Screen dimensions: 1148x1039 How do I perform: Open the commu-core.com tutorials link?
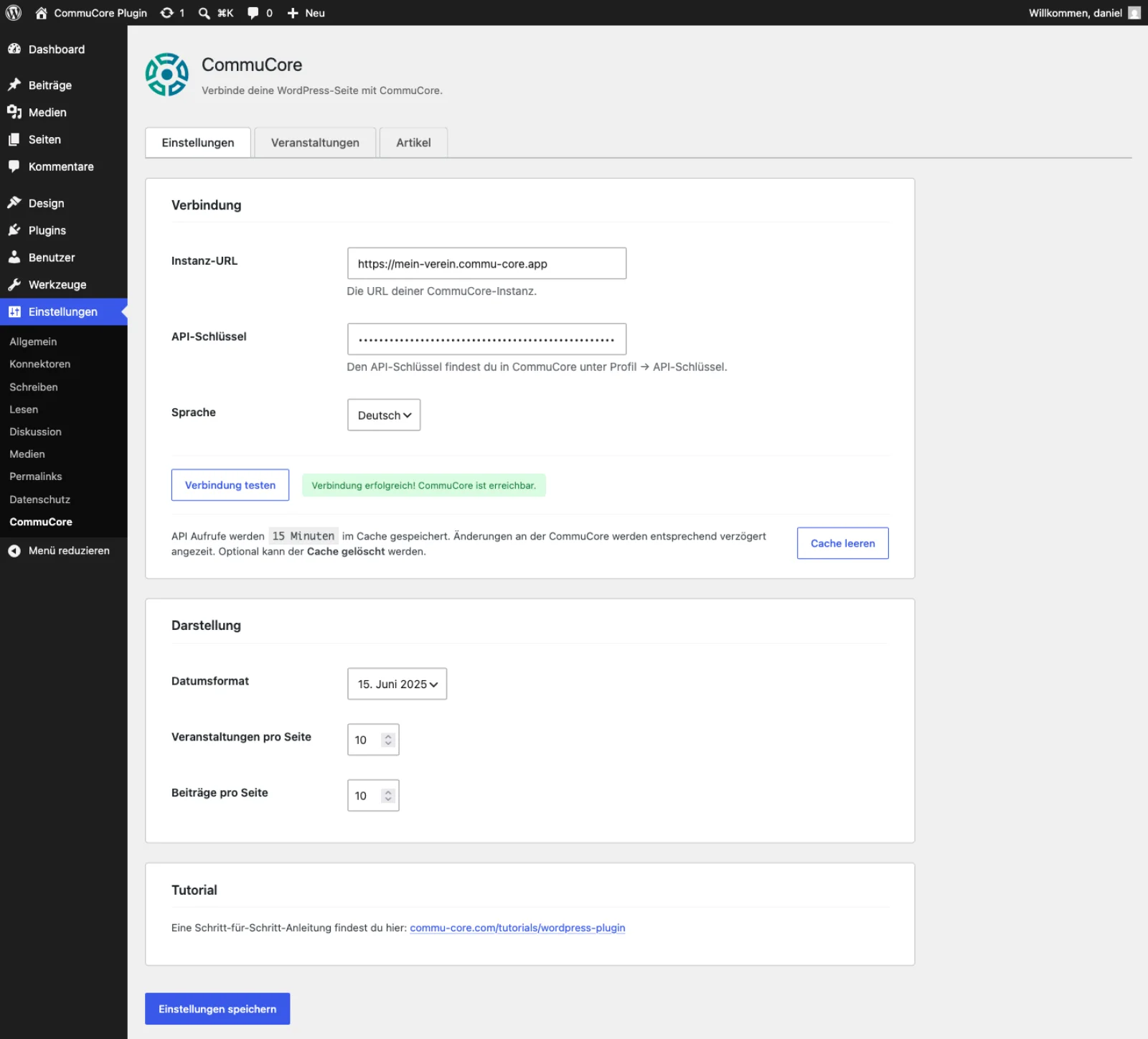(517, 928)
